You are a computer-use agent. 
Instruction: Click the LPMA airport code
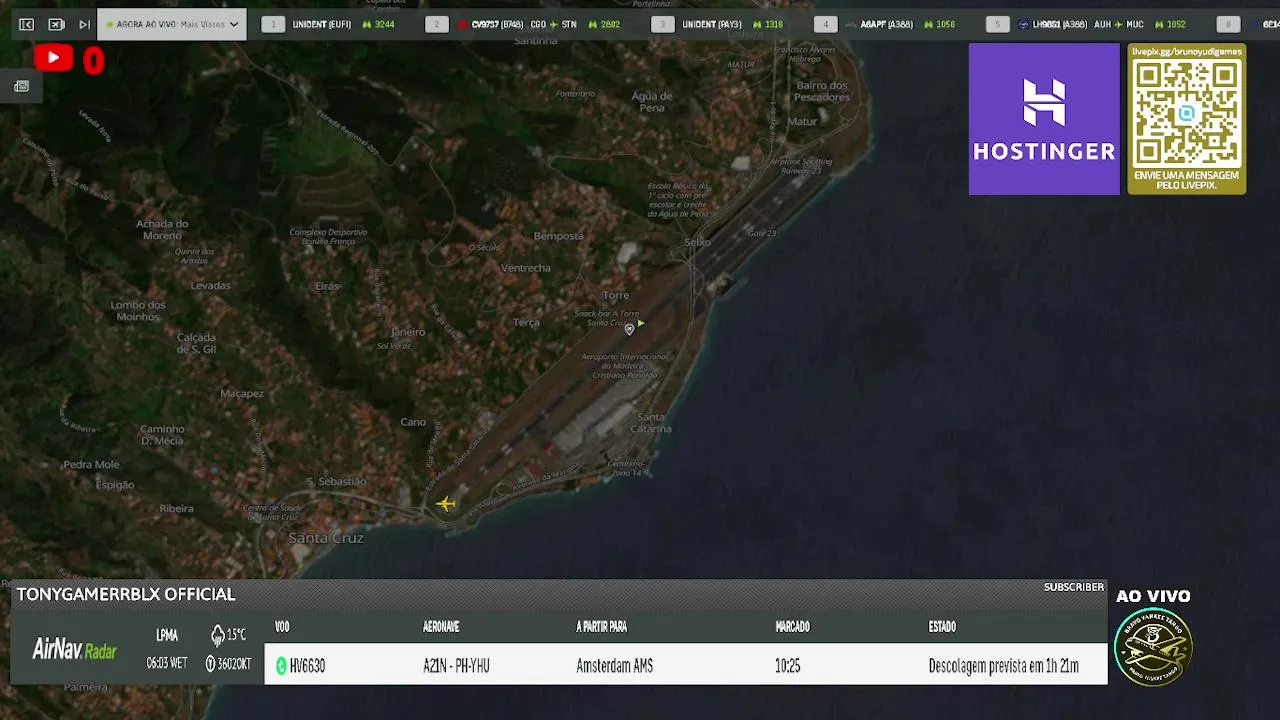pyautogui.click(x=167, y=635)
